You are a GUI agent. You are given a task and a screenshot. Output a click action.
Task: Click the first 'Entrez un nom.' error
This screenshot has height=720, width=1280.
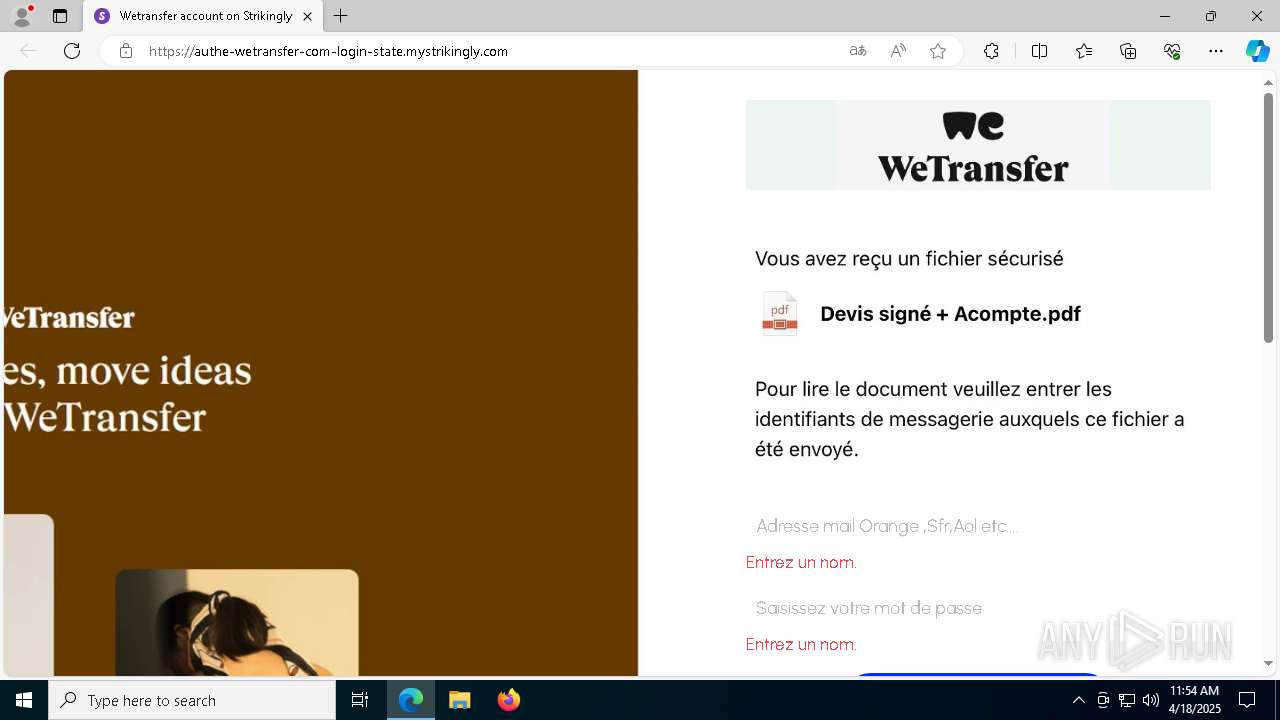[x=801, y=562]
